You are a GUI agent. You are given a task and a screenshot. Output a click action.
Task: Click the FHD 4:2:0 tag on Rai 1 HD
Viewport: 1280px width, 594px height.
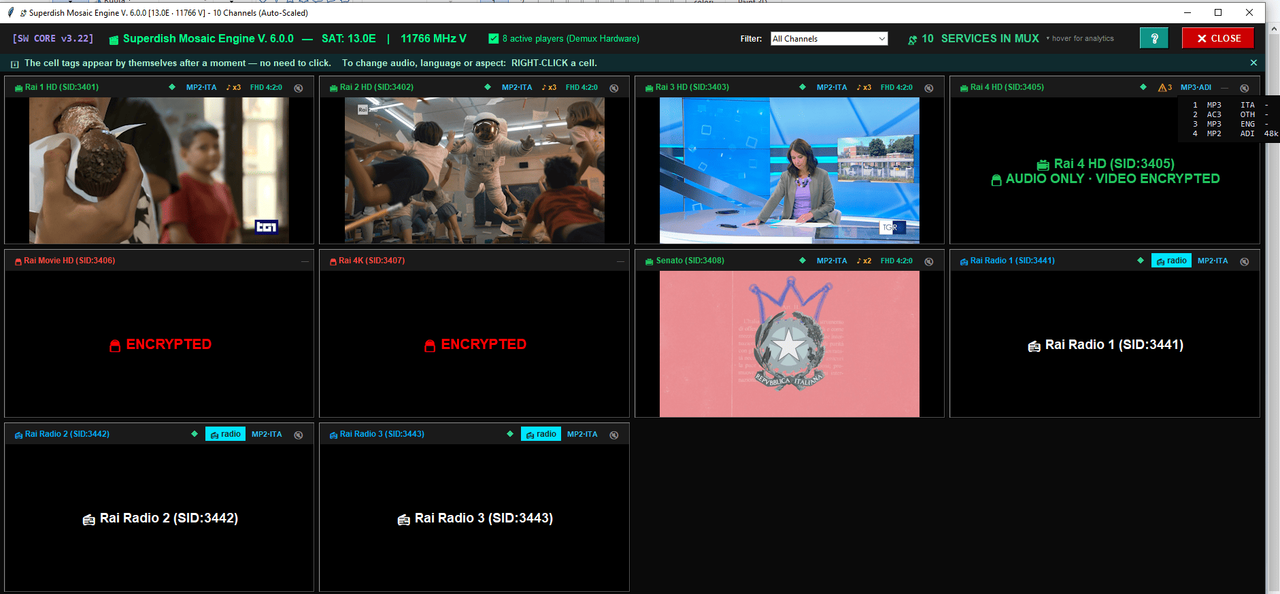(266, 87)
